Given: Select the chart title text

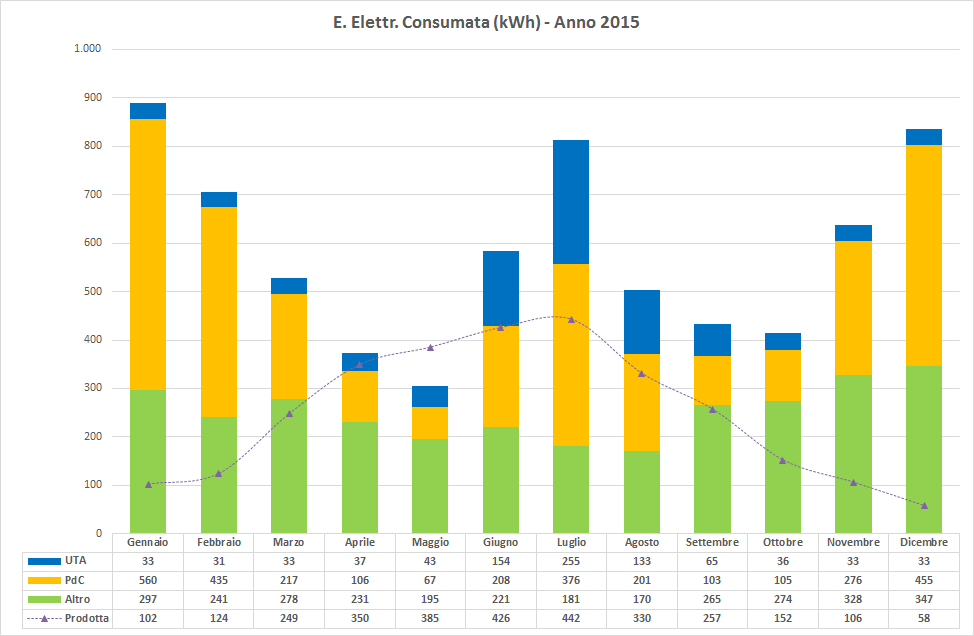Looking at the screenshot, I should click(486, 22).
